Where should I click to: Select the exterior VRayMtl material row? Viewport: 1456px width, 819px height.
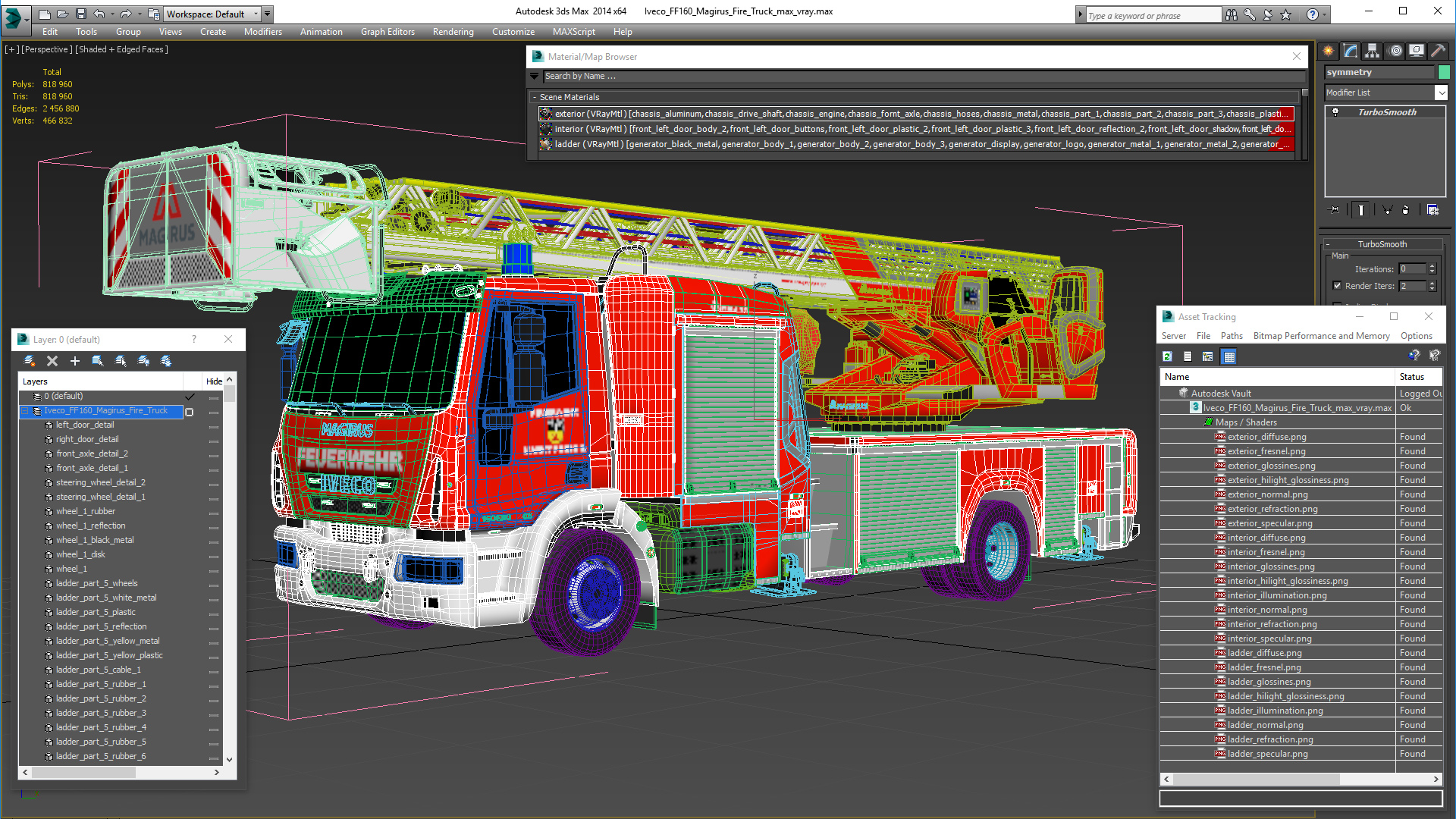click(916, 114)
